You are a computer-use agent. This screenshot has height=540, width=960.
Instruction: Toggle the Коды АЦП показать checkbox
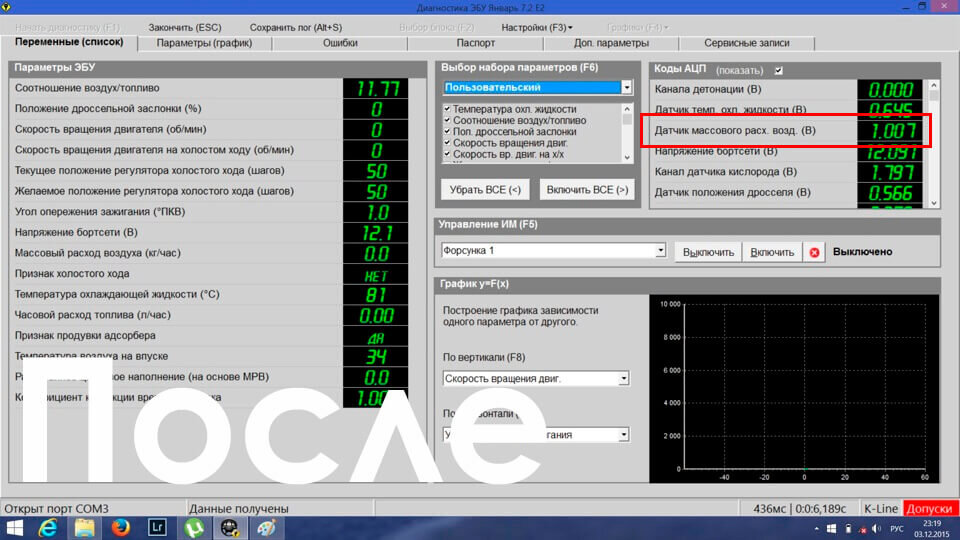tap(779, 70)
